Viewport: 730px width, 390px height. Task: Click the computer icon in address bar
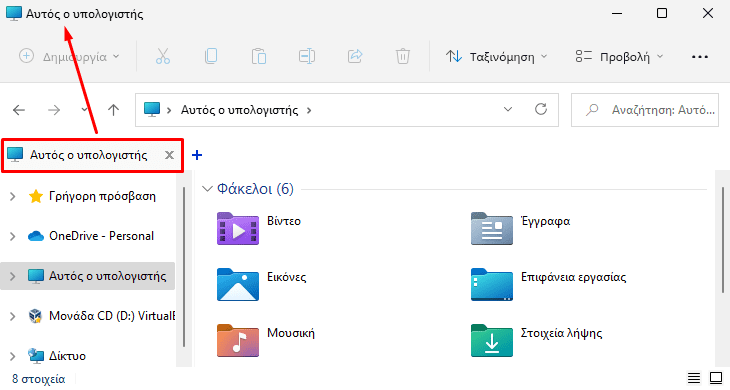coord(152,109)
